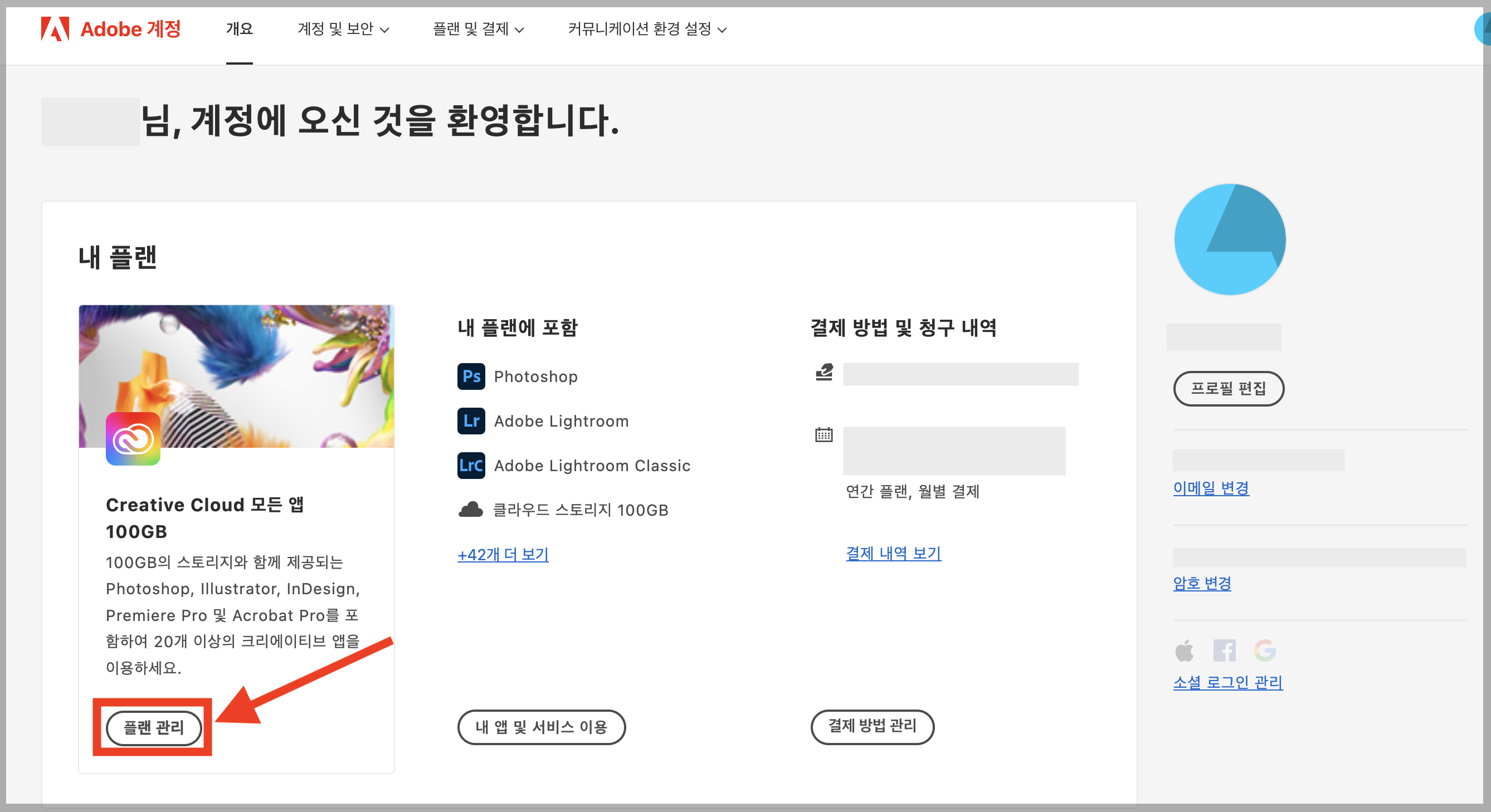Click the large profile avatar image
The width and height of the screenshot is (1491, 812).
point(1229,239)
